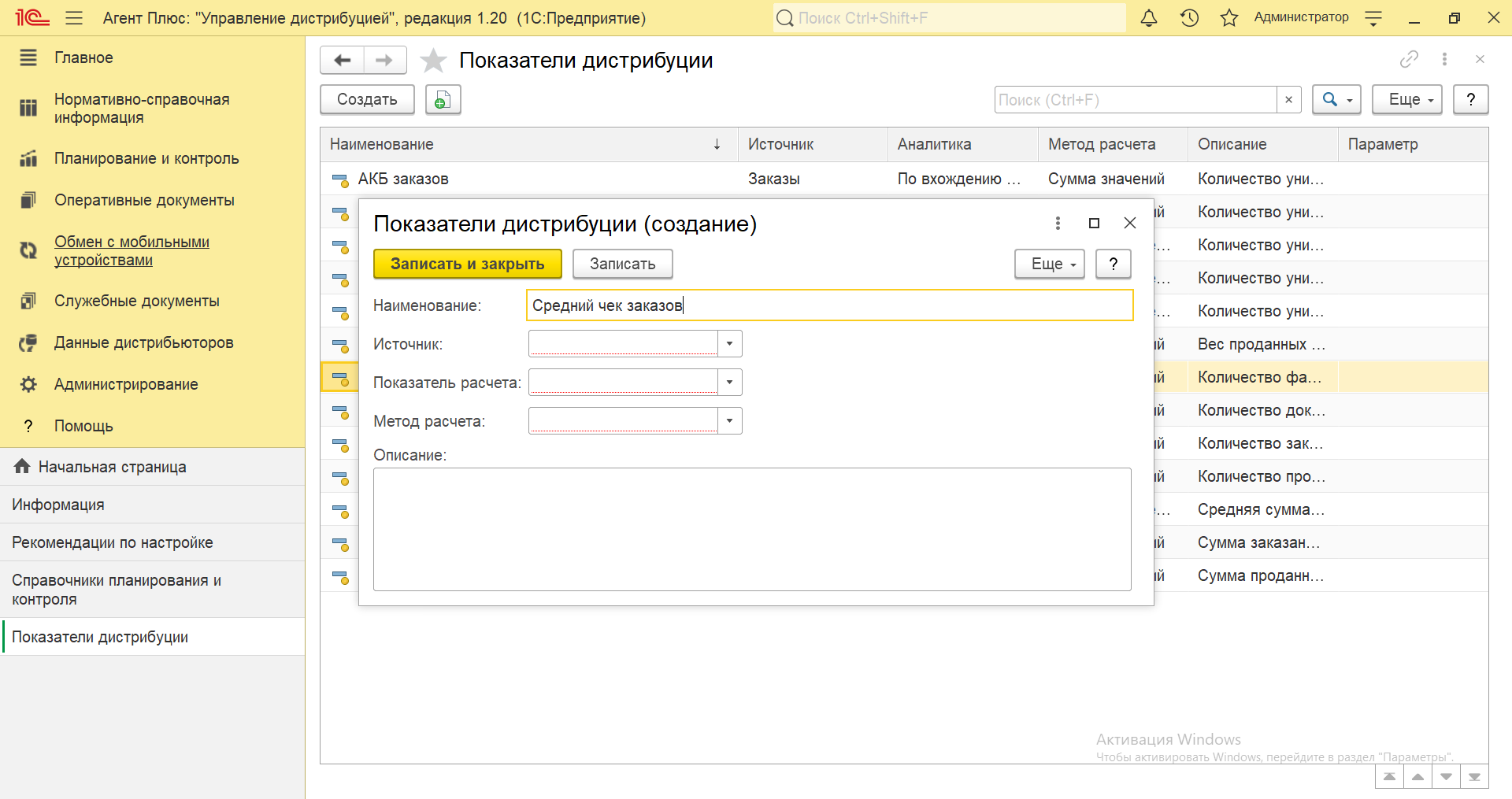Open the 1C main menu hamburger icon
The height and width of the screenshot is (799, 1512).
tap(74, 17)
